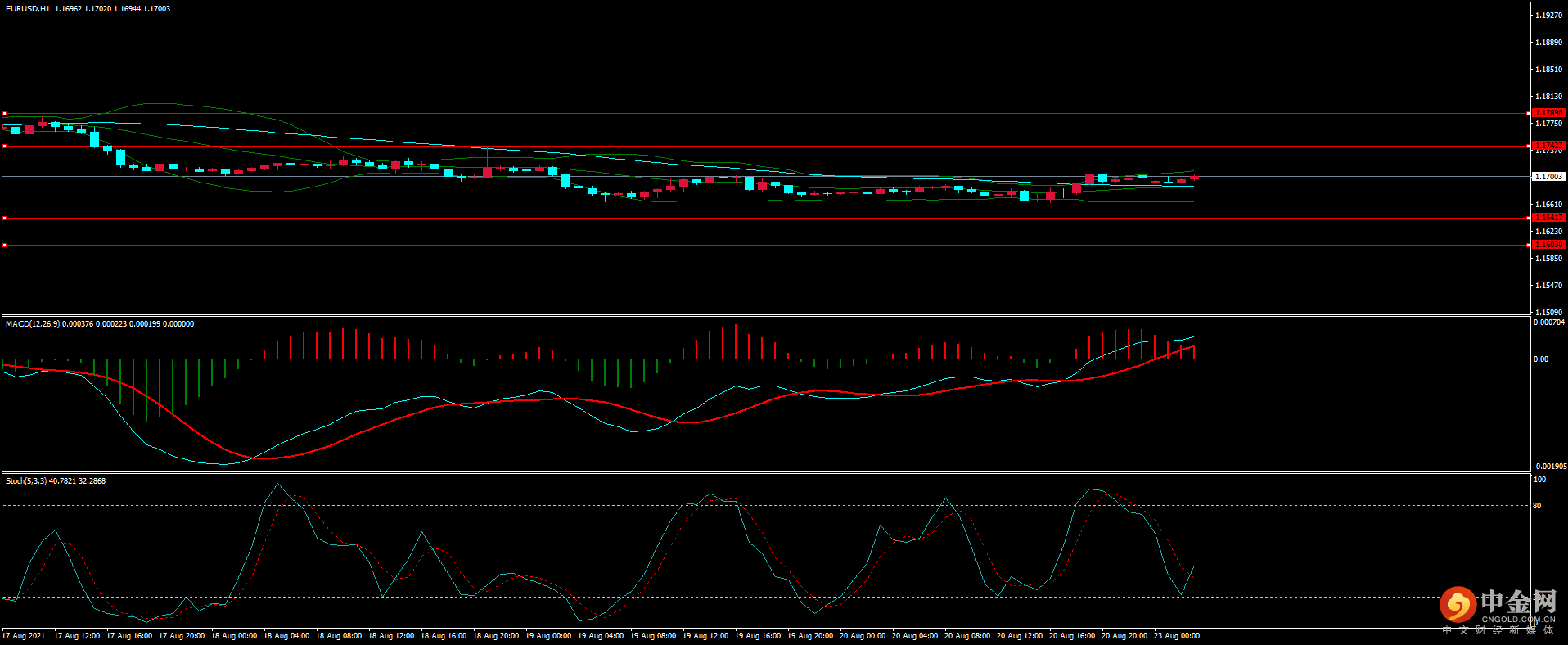Click the red 1.16417 price tag
Screen dimensions: 1568x645
pyautogui.click(x=1548, y=218)
